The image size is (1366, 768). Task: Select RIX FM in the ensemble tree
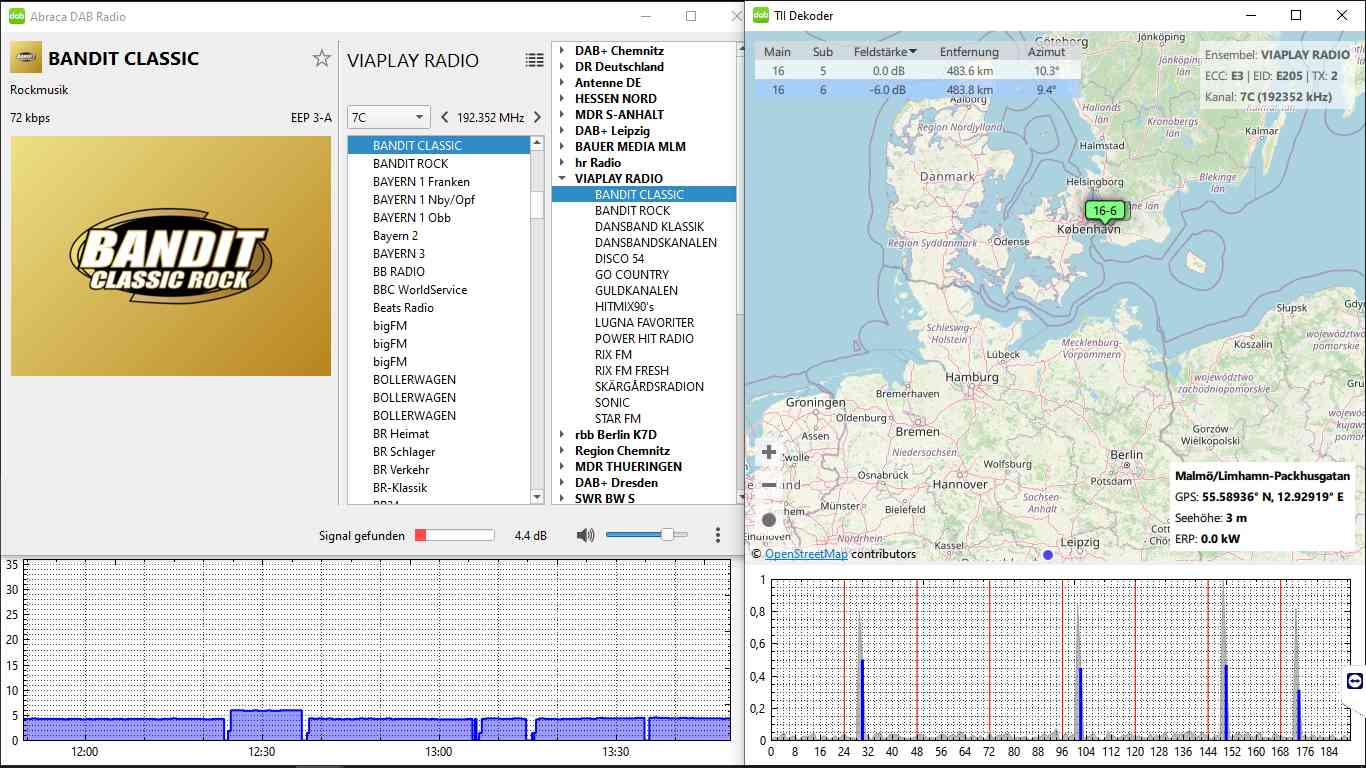click(x=613, y=355)
